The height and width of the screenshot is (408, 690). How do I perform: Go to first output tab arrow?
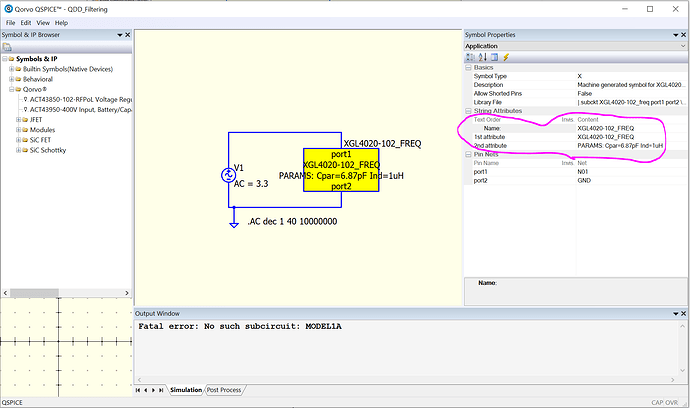point(138,390)
